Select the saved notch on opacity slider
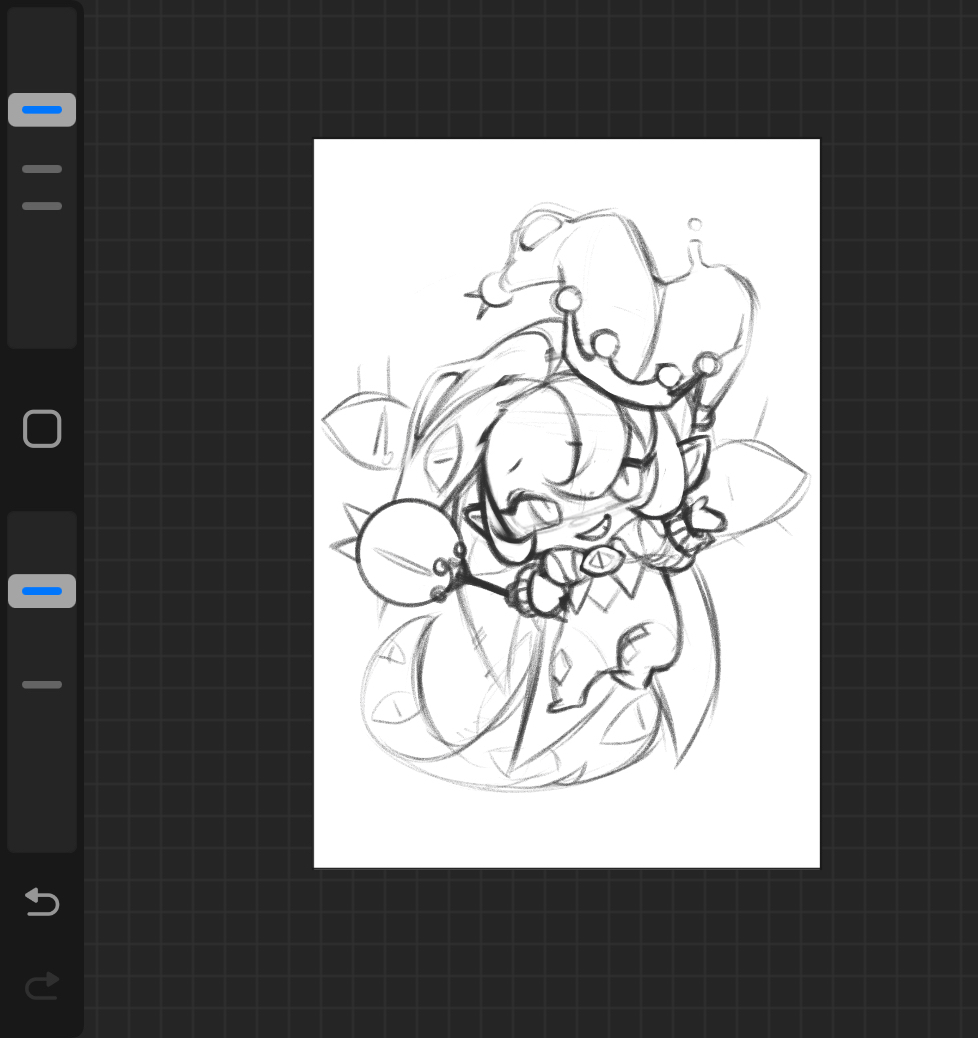The width and height of the screenshot is (978, 1038). (42, 685)
